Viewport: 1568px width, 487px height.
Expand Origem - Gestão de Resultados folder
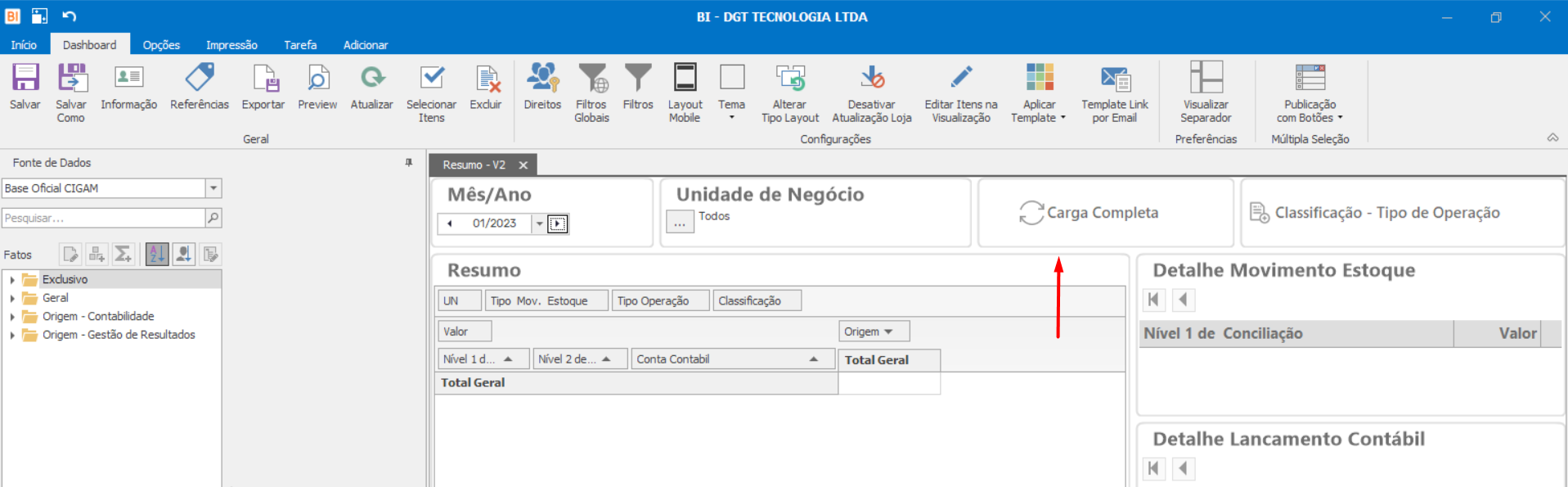pos(12,336)
